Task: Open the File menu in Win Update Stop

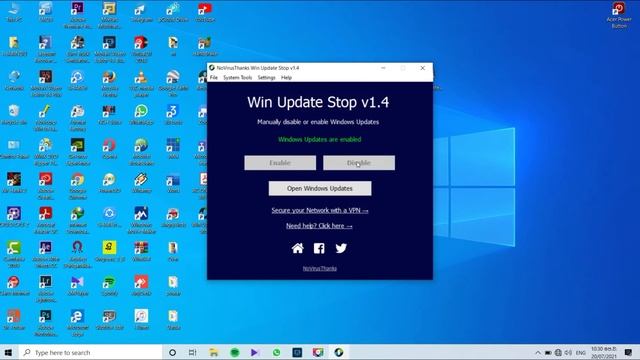Action: [213, 78]
